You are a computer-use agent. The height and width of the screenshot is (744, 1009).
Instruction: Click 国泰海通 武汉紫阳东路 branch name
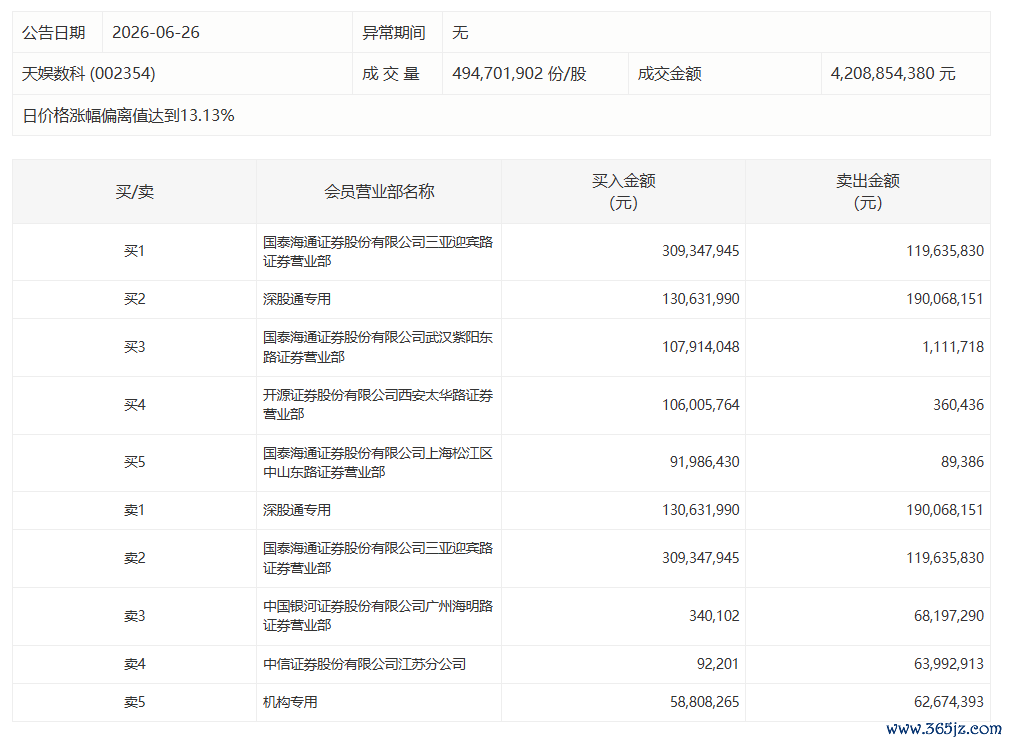coord(378,347)
